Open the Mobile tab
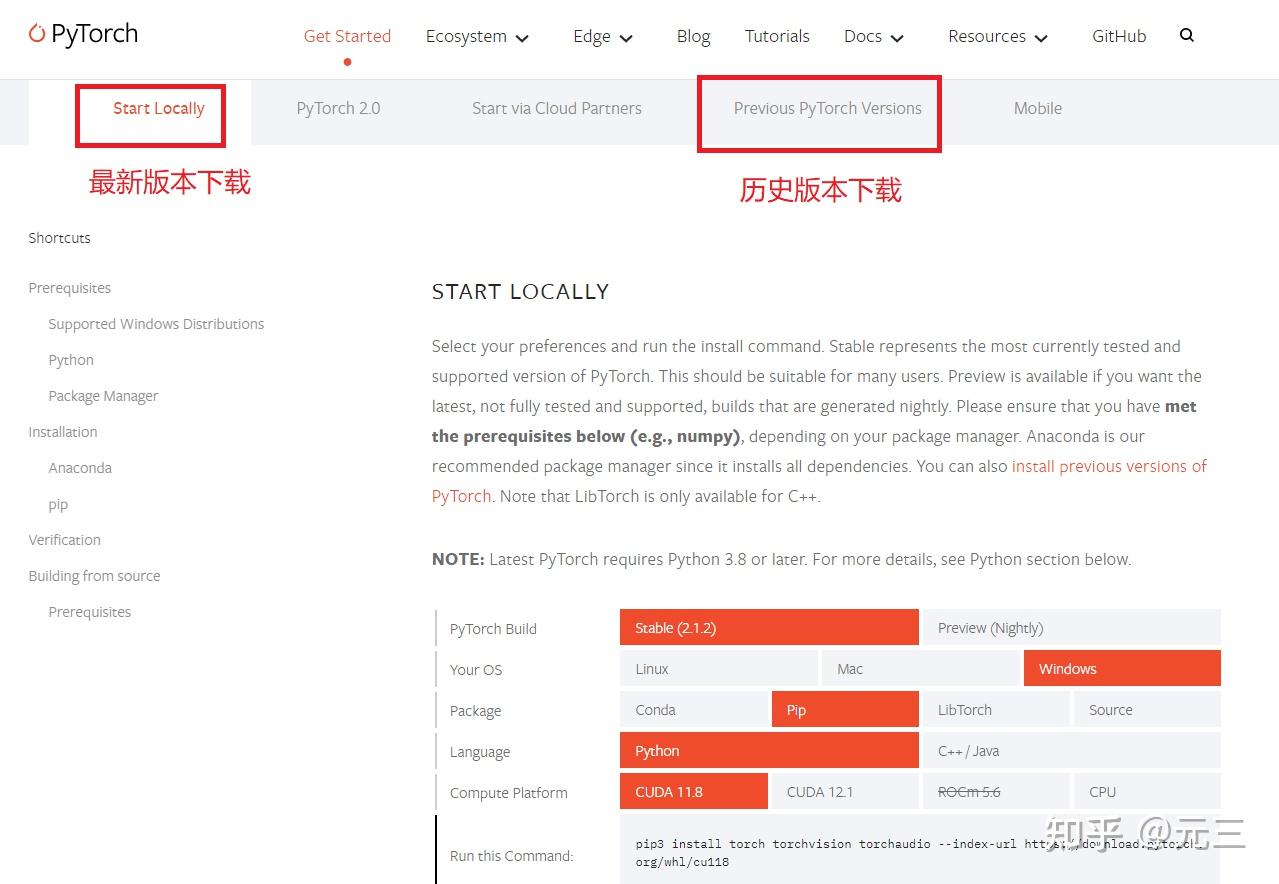 click(x=1037, y=108)
